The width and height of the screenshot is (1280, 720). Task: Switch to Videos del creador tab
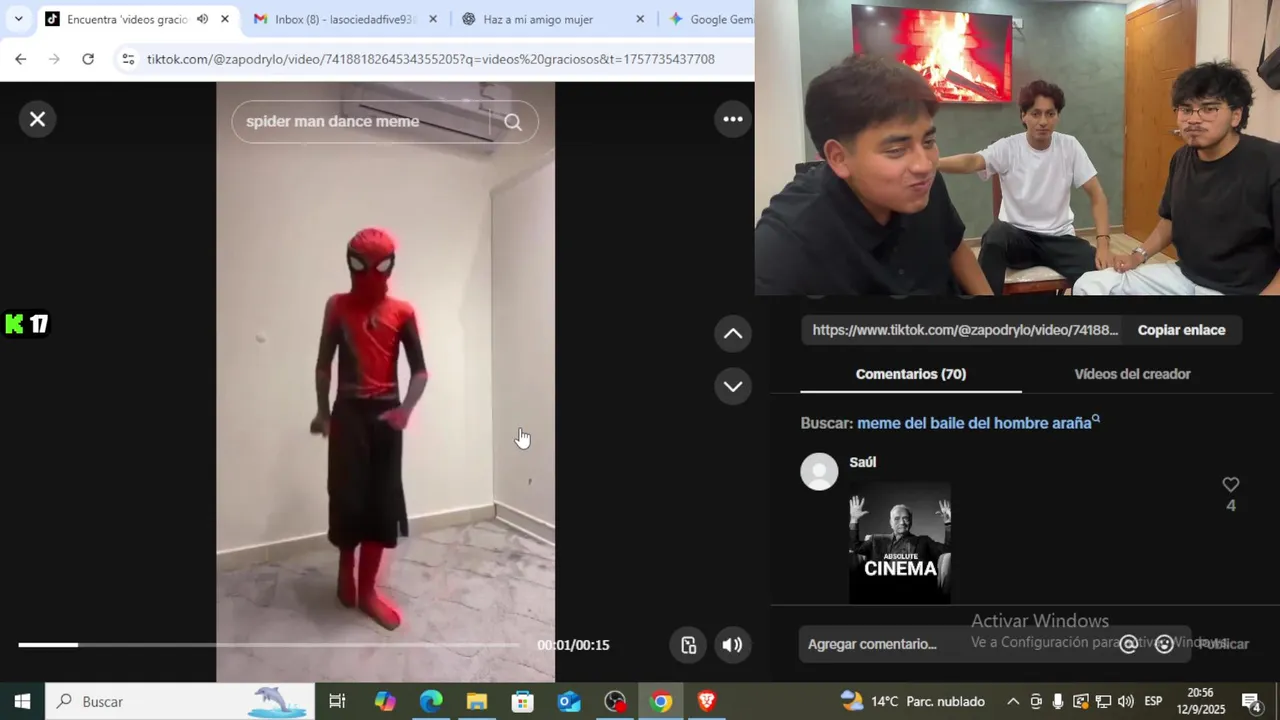point(1132,374)
